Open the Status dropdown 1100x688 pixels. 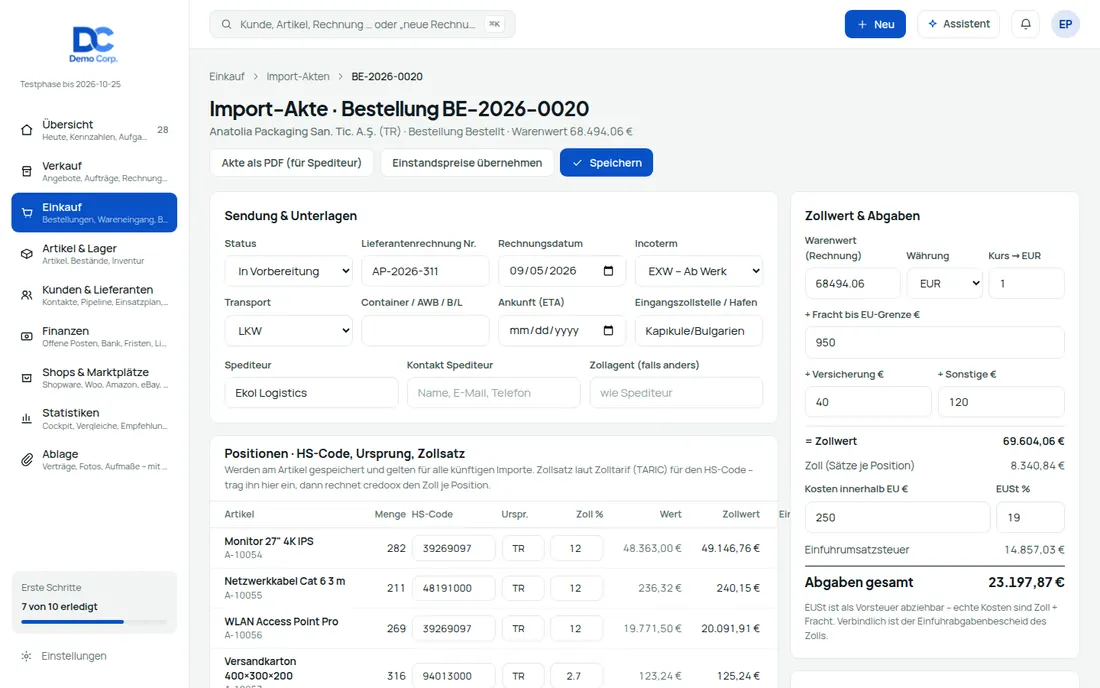289,271
